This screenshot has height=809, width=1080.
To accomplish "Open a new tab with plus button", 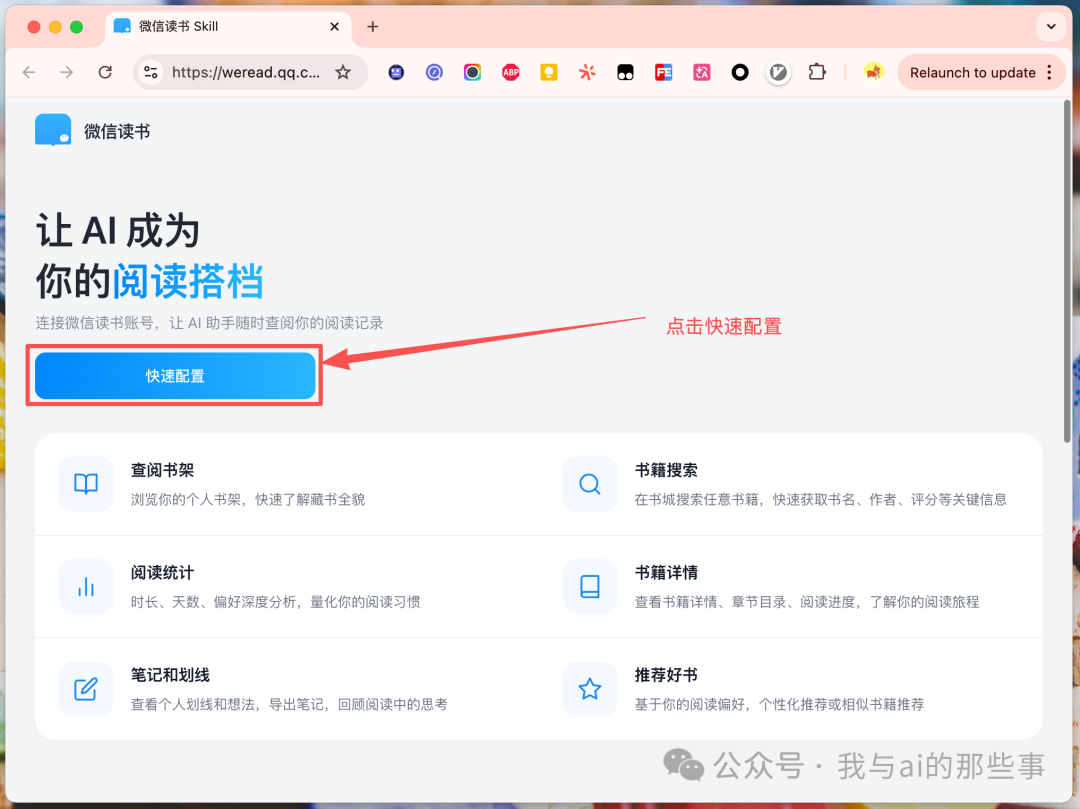I will [x=373, y=27].
